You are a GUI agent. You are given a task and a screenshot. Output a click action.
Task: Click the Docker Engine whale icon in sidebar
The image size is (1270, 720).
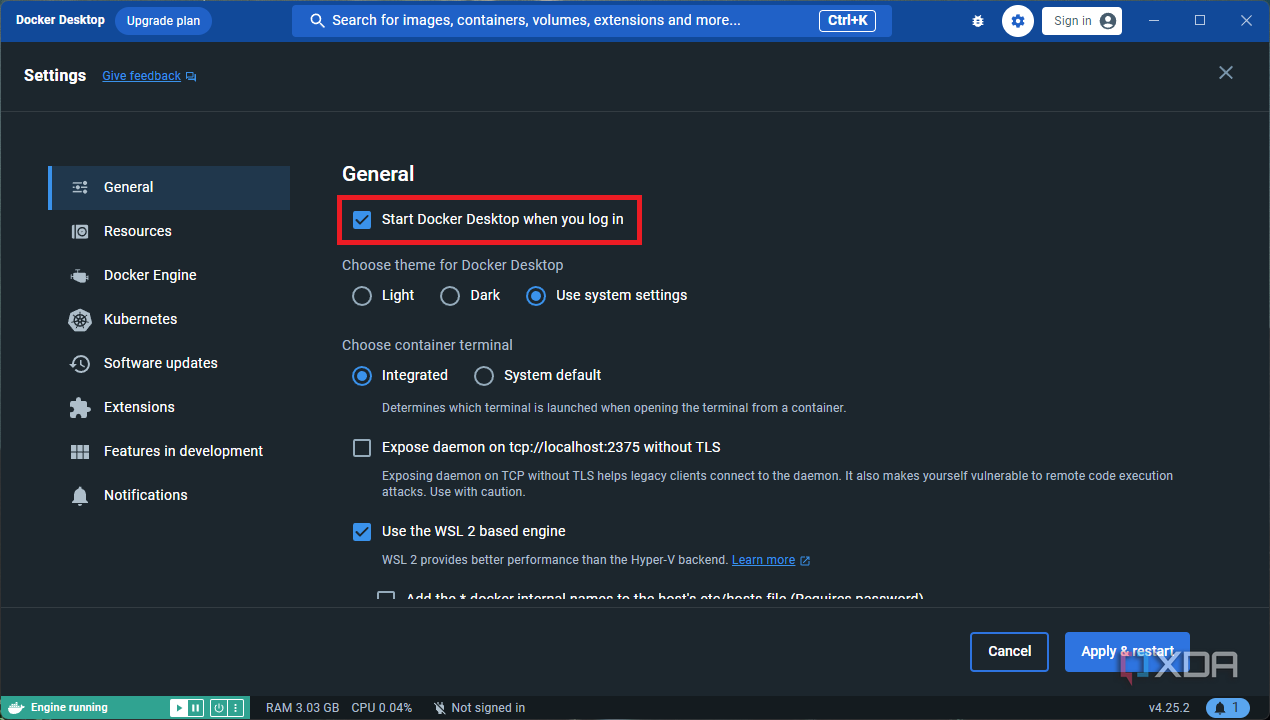tap(80, 276)
